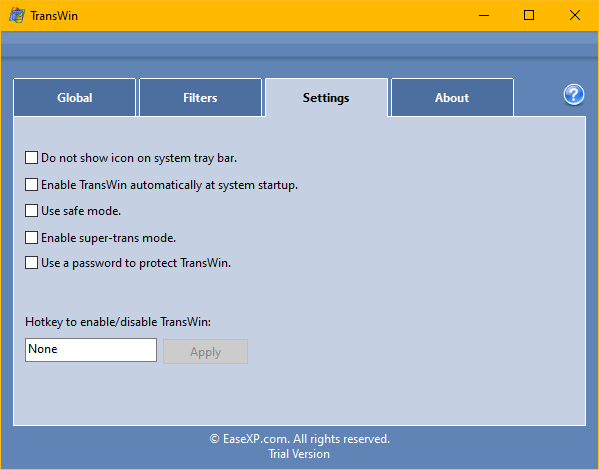Screen dimensions: 599x470
Task: Open the About tab
Action: [452, 97]
